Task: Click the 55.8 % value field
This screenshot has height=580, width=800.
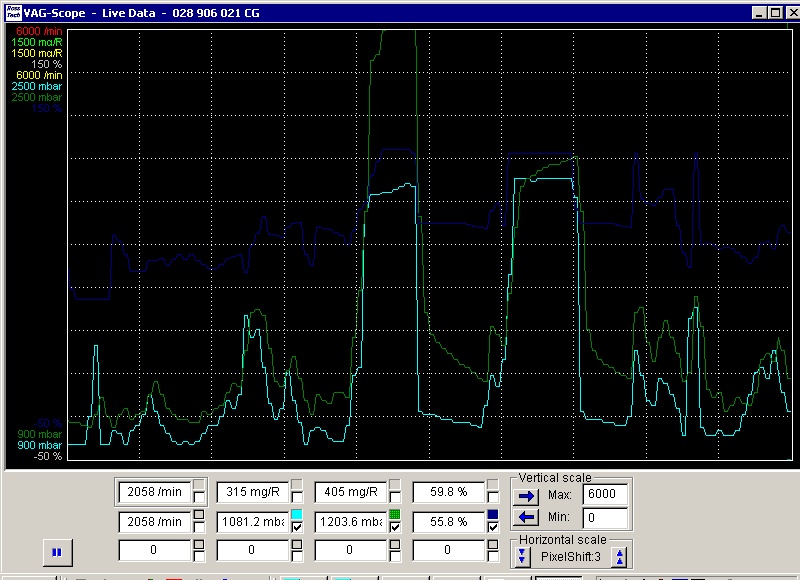Action: [449, 522]
